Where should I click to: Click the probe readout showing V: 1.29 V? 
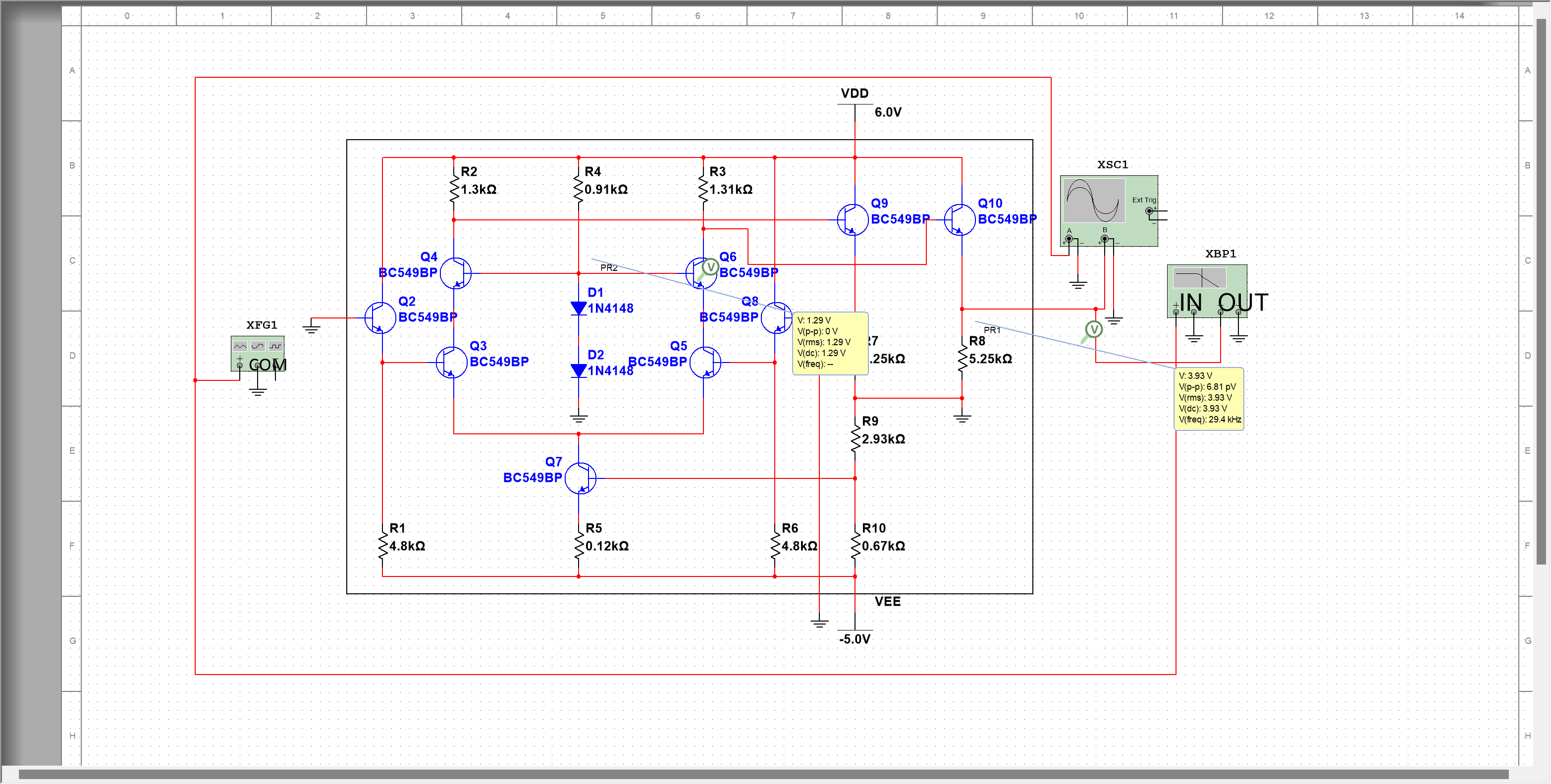(830, 343)
